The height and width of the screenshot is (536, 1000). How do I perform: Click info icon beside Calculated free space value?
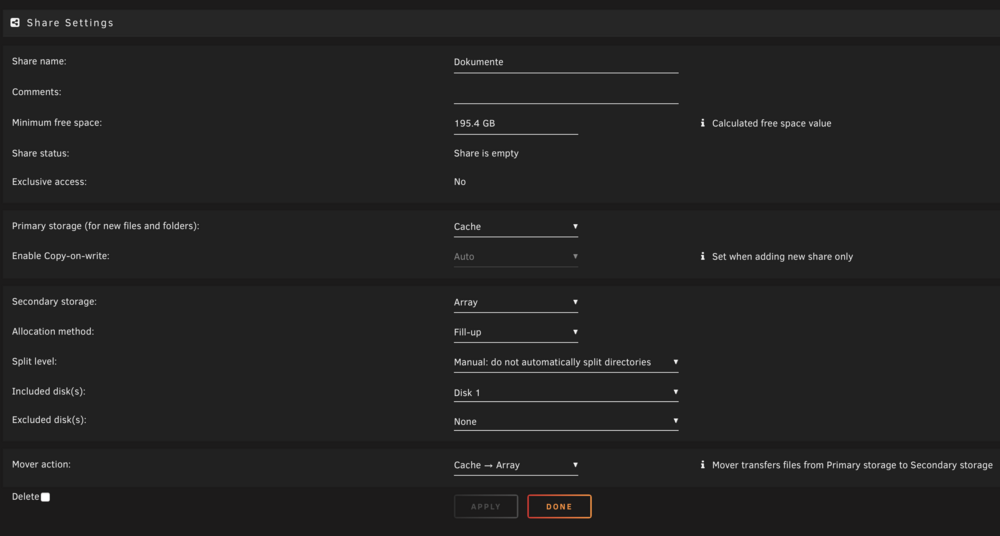703,123
